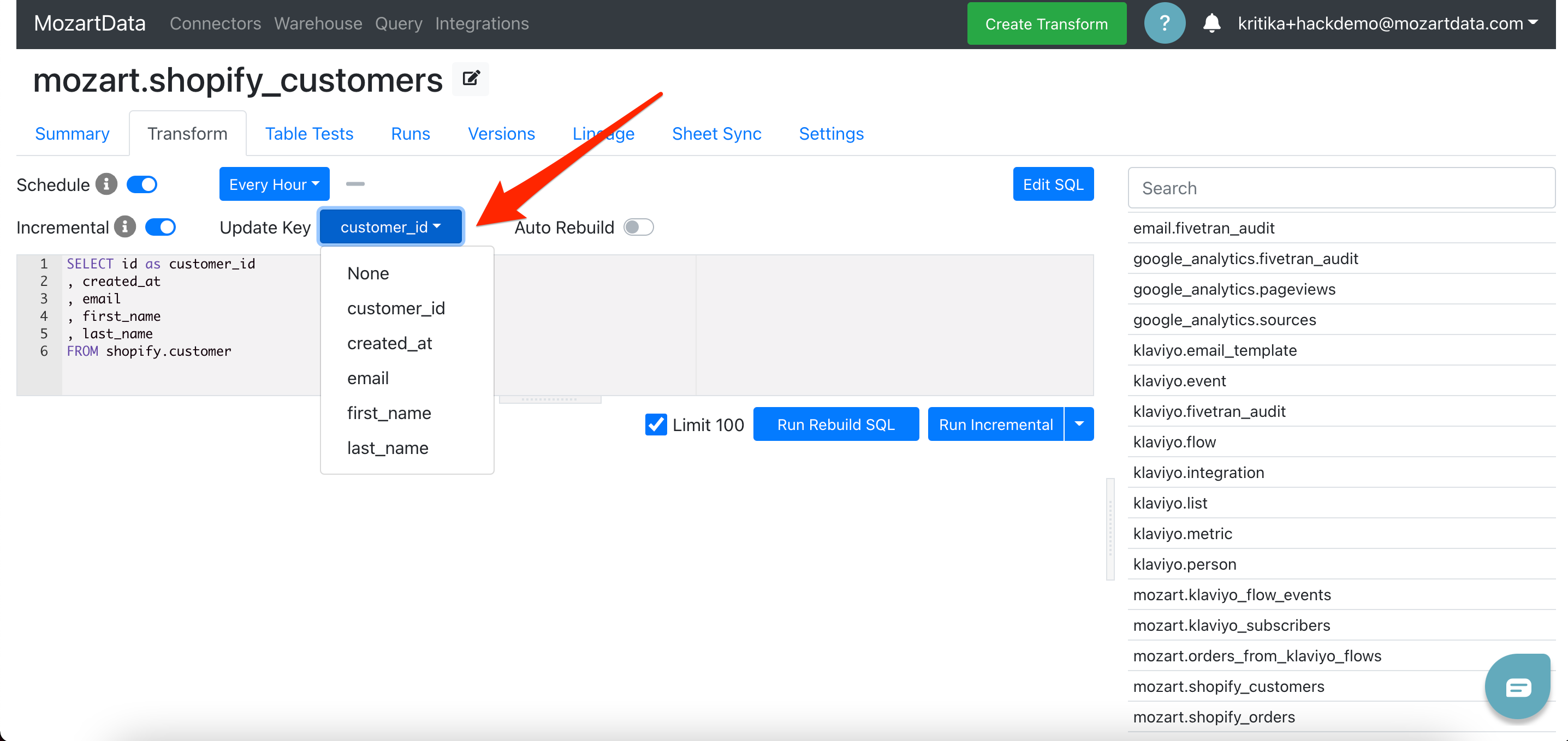This screenshot has width=1568, height=741.
Task: Click Run Rebuild SQL
Action: pos(836,424)
